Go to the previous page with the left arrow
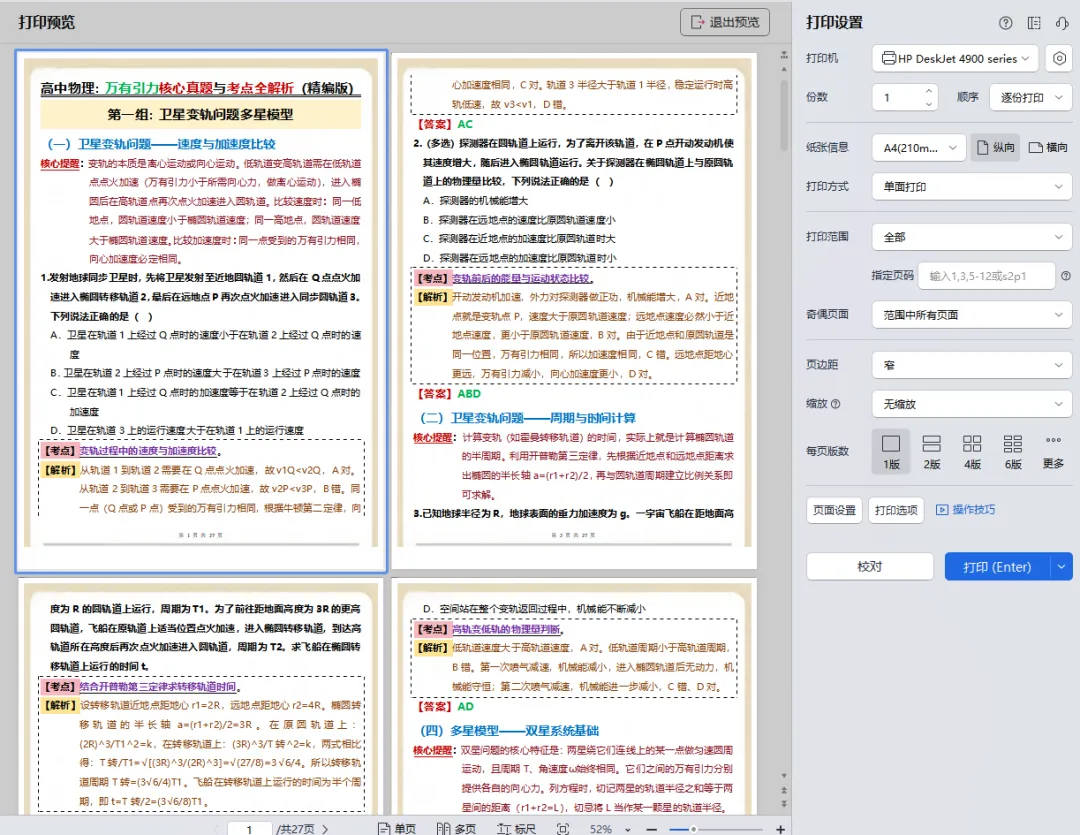Viewport: 1080px width, 835px height. coord(216,829)
